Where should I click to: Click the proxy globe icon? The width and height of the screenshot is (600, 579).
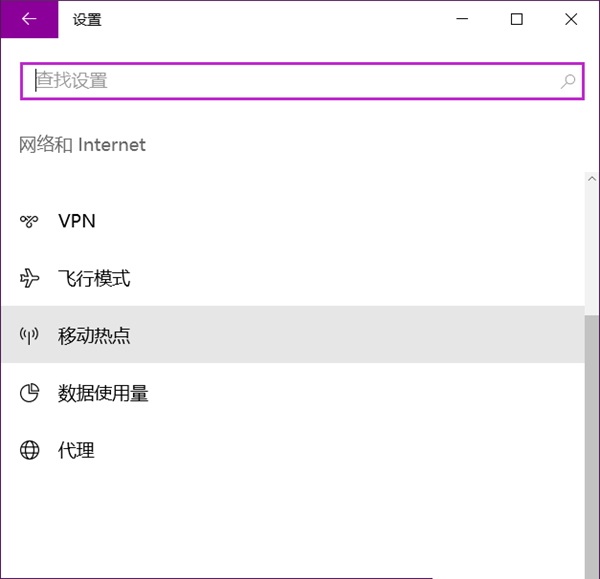coord(29,450)
